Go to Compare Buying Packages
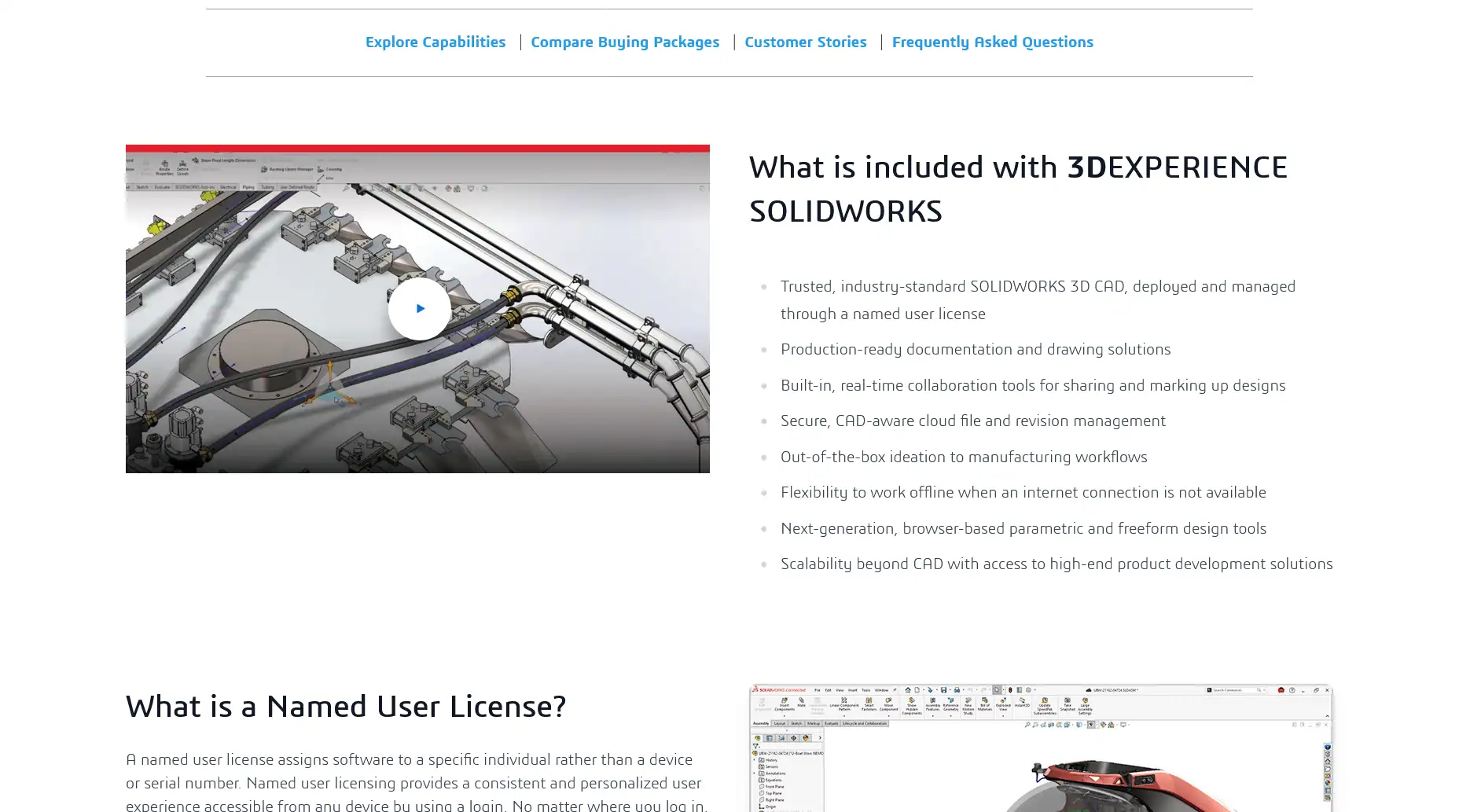The width and height of the screenshot is (1459, 812). pyautogui.click(x=625, y=42)
